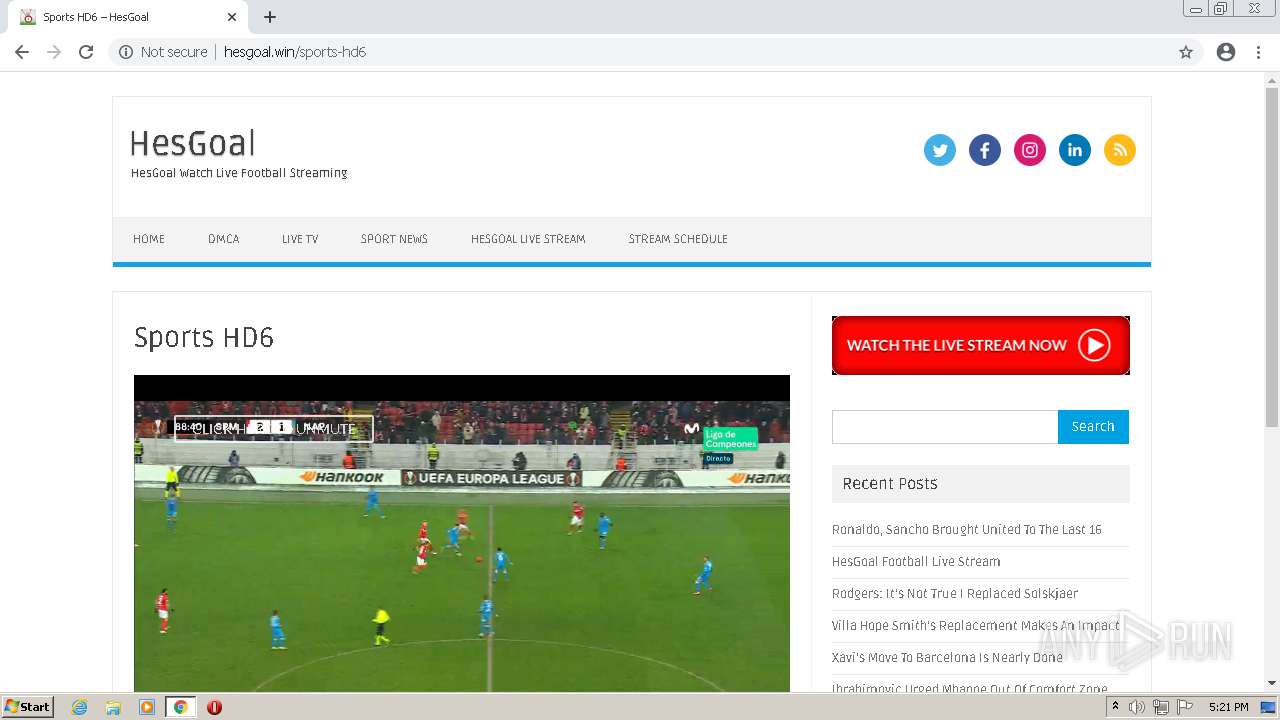The width and height of the screenshot is (1280, 720).
Task: Click the page vertical scrollbar thumb
Action: tap(1272, 258)
